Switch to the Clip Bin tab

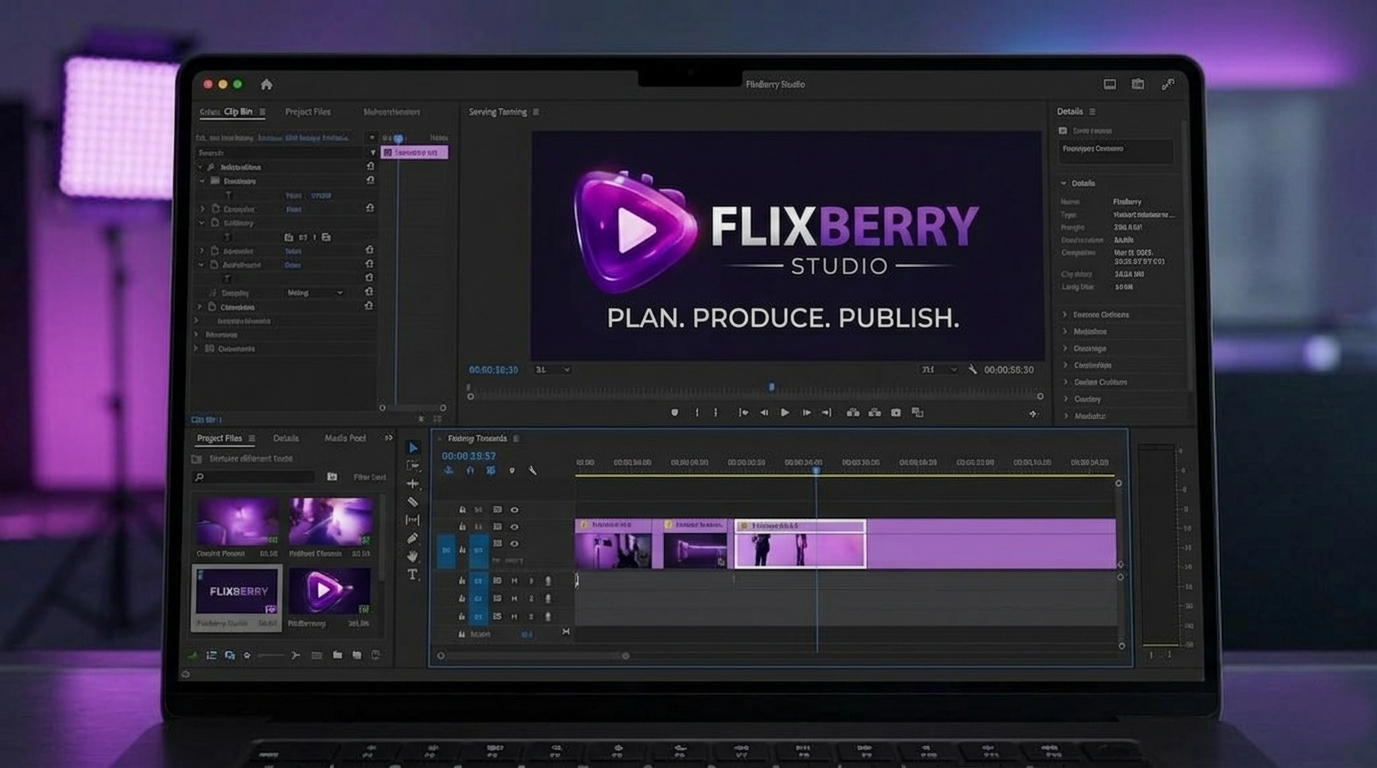(x=238, y=112)
